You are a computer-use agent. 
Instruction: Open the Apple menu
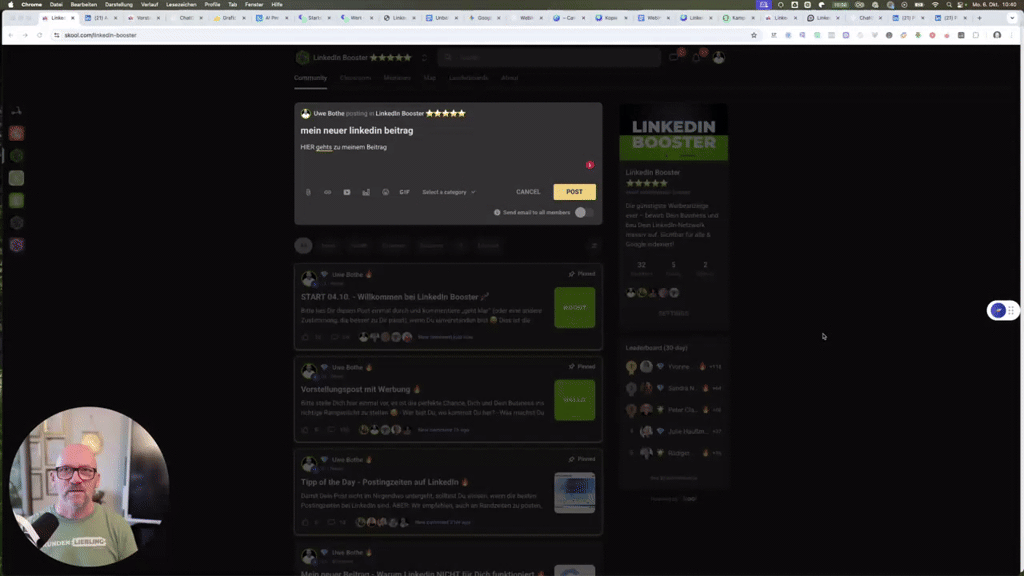[10, 5]
